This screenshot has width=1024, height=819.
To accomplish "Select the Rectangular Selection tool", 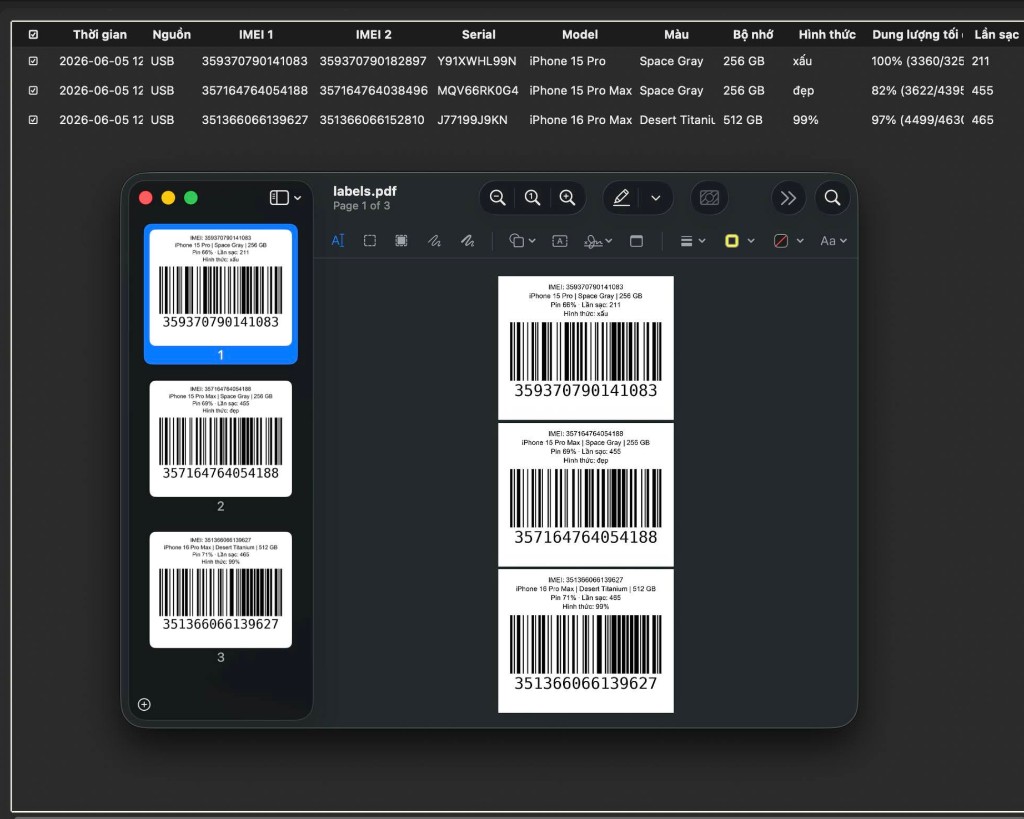I will click(370, 241).
